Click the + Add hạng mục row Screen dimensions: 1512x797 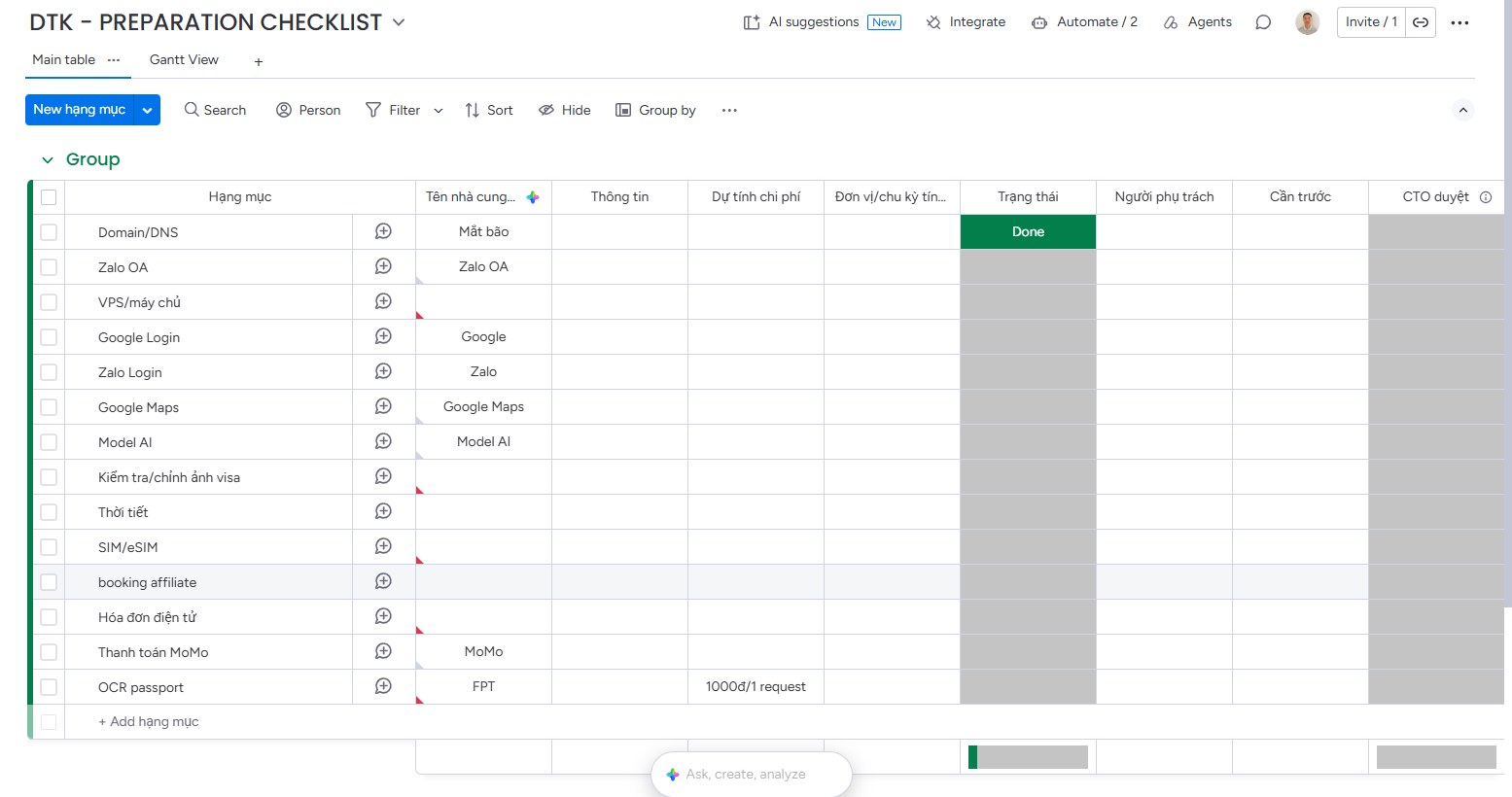point(148,722)
